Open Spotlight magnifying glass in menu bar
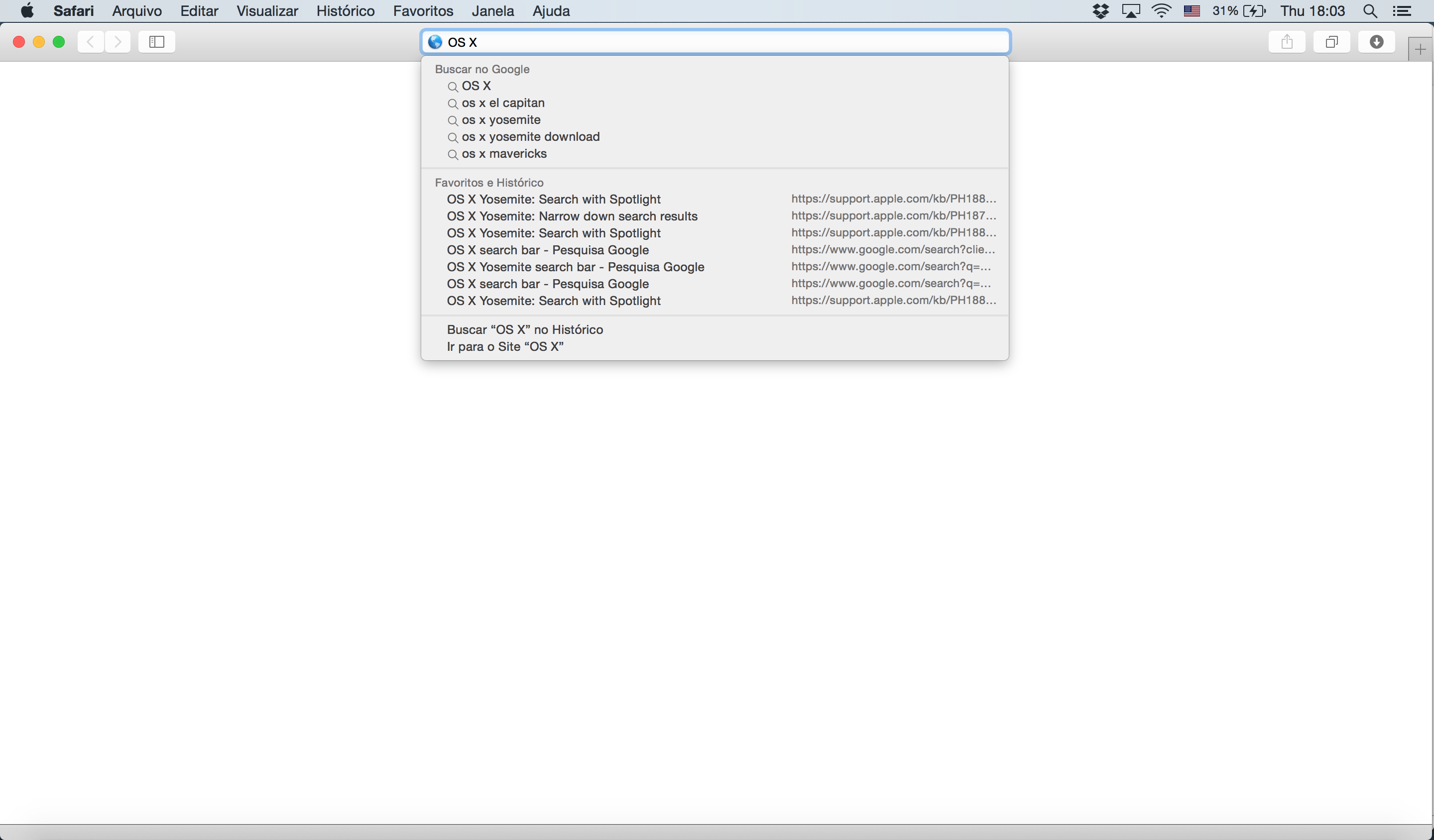The image size is (1434, 840). tap(1370, 11)
